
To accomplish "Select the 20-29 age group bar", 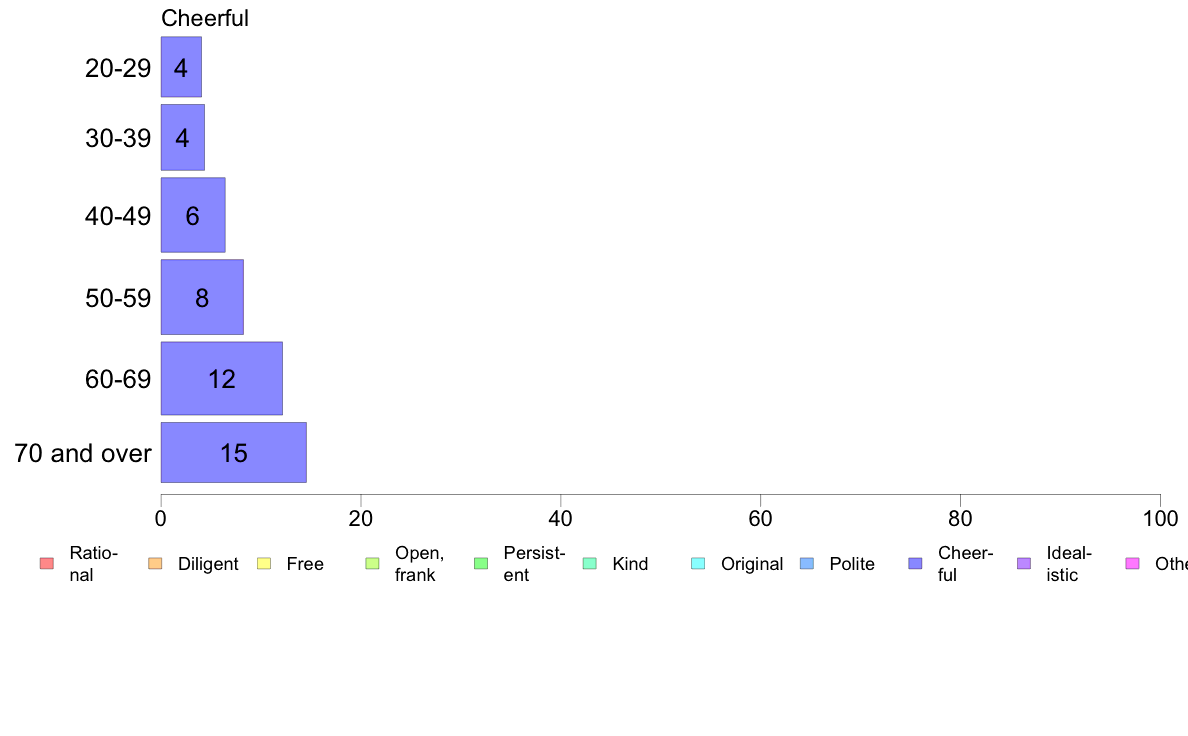I will (x=181, y=67).
